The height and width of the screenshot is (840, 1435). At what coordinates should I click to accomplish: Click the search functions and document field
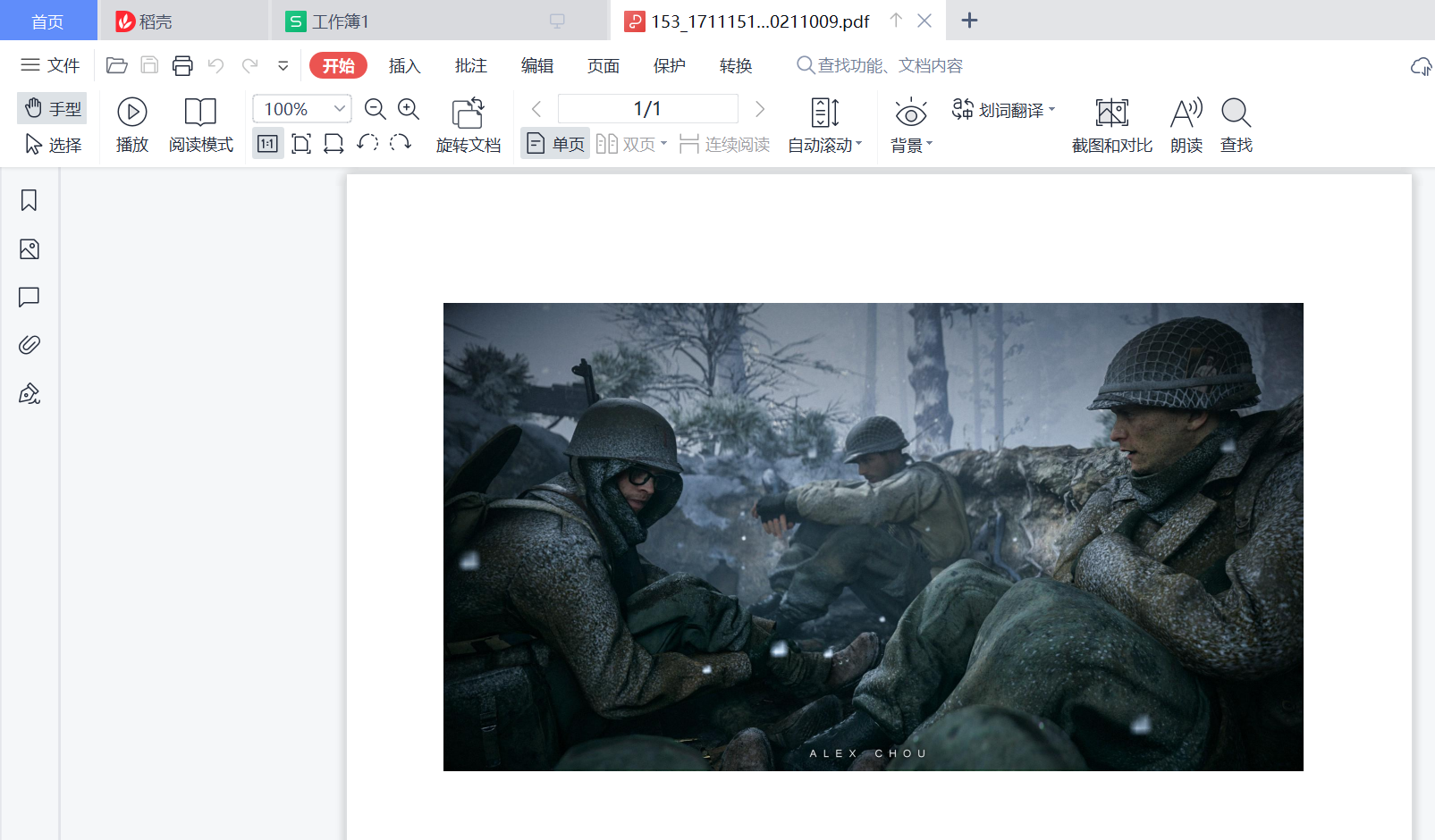880,65
